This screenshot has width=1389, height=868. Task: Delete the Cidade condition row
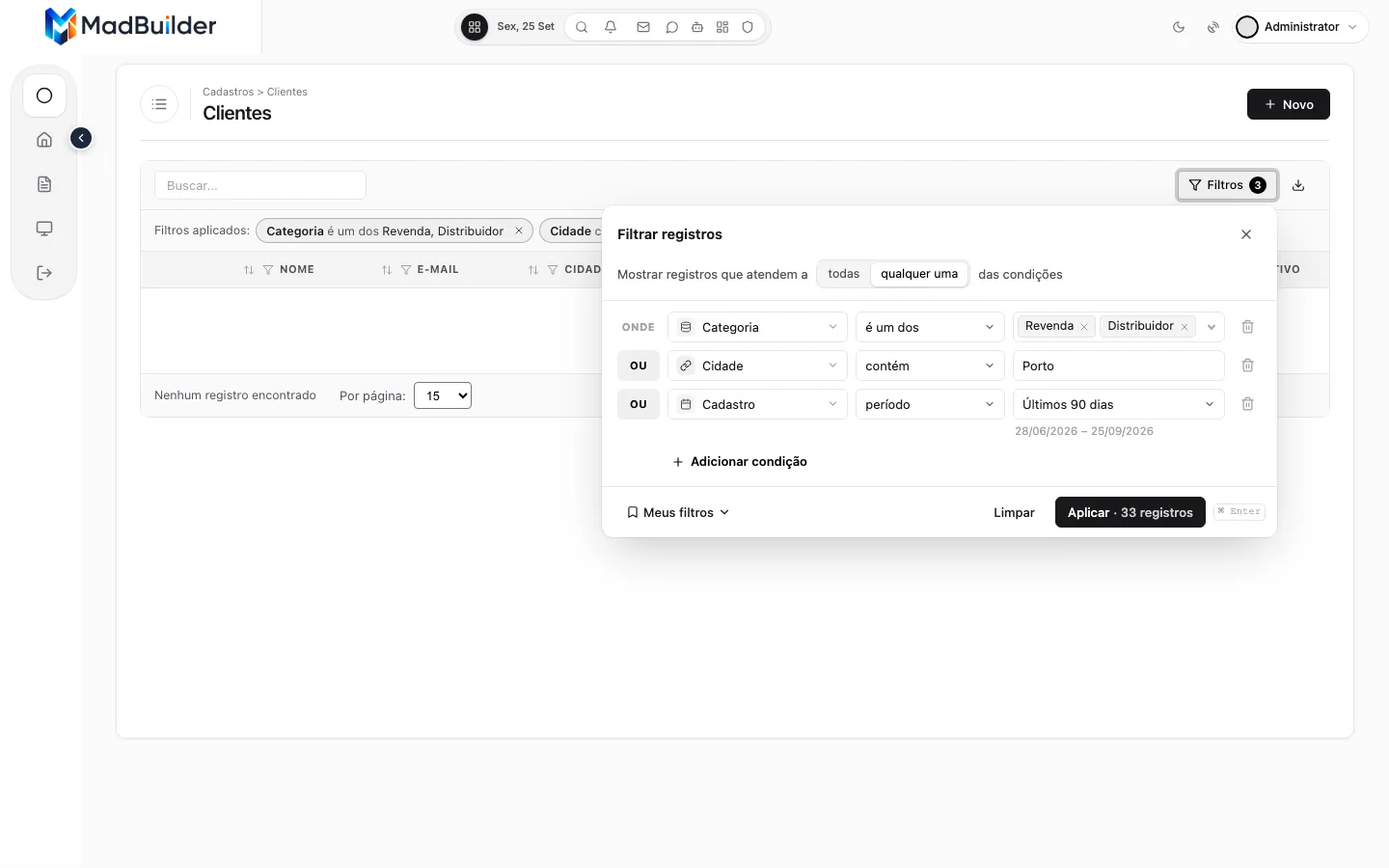point(1247,366)
